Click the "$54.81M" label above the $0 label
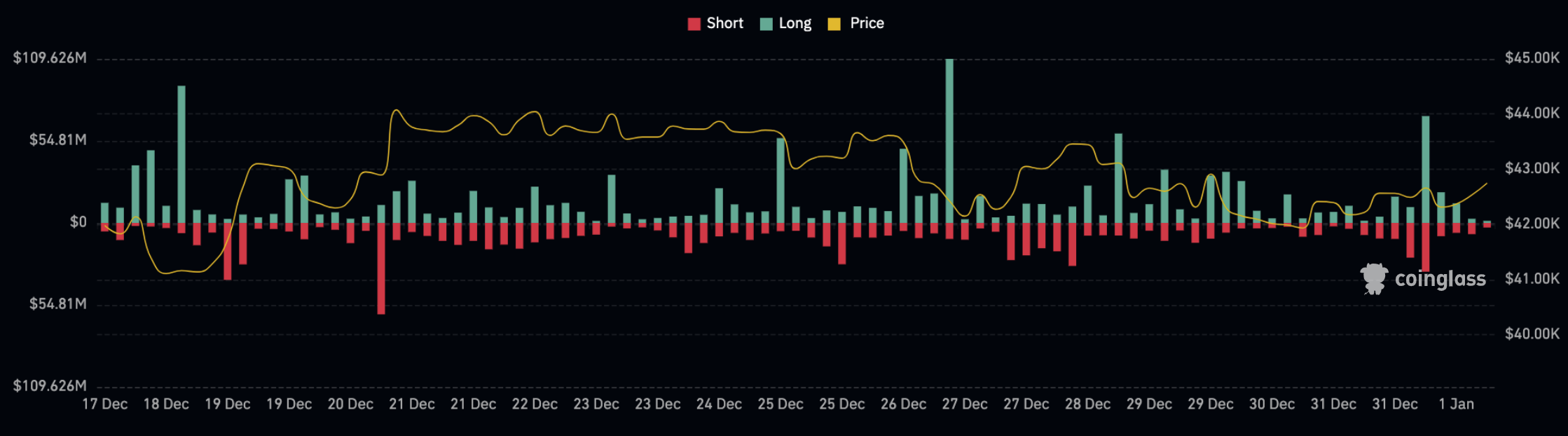The width and height of the screenshot is (1568, 436). 58,140
